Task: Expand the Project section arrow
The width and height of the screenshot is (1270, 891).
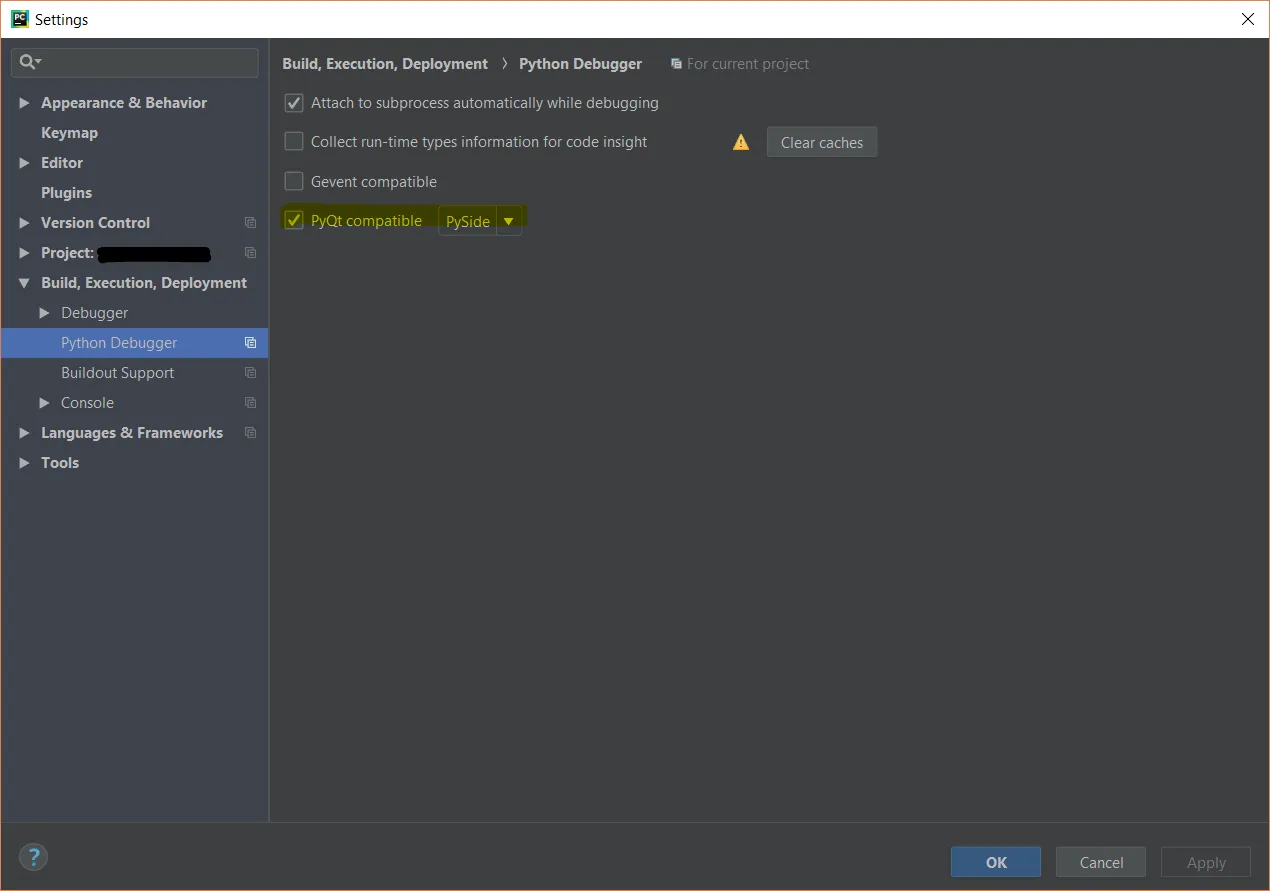Action: [x=24, y=253]
